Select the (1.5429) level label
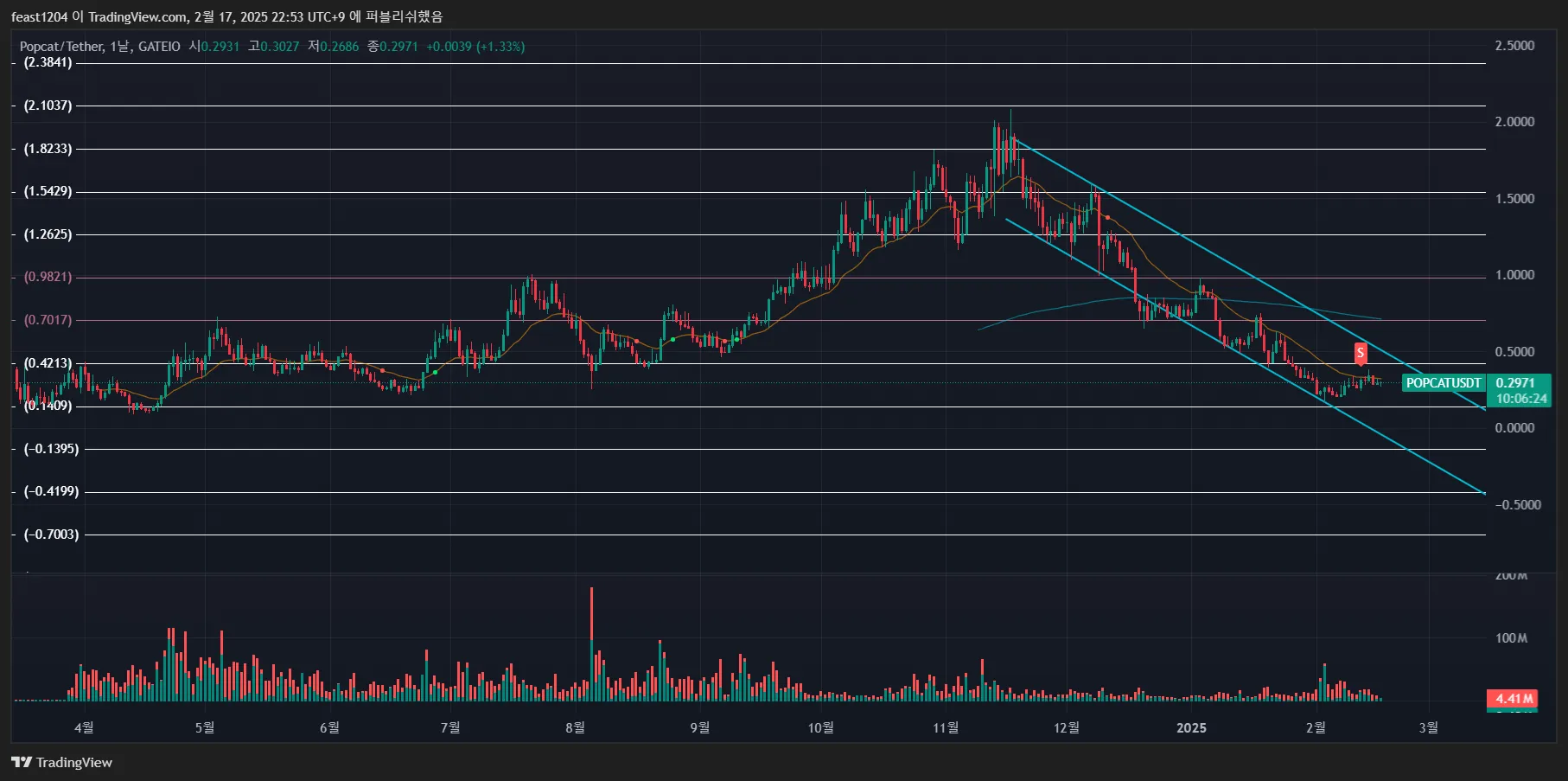This screenshot has height=781, width=1568. tap(48, 191)
